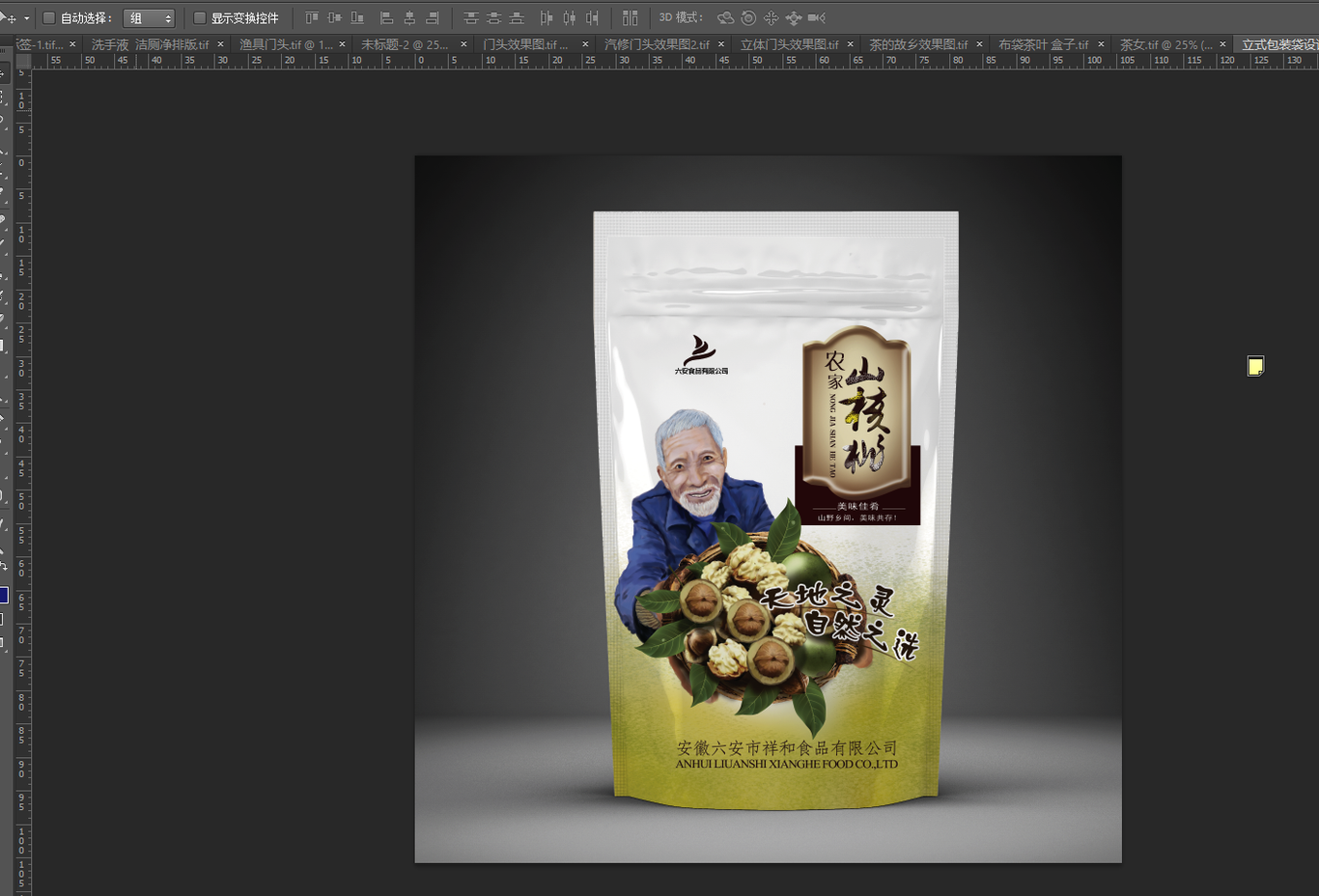Enable the 显示变换控件 checkbox
Viewport: 1319px width, 896px height.
point(200,17)
